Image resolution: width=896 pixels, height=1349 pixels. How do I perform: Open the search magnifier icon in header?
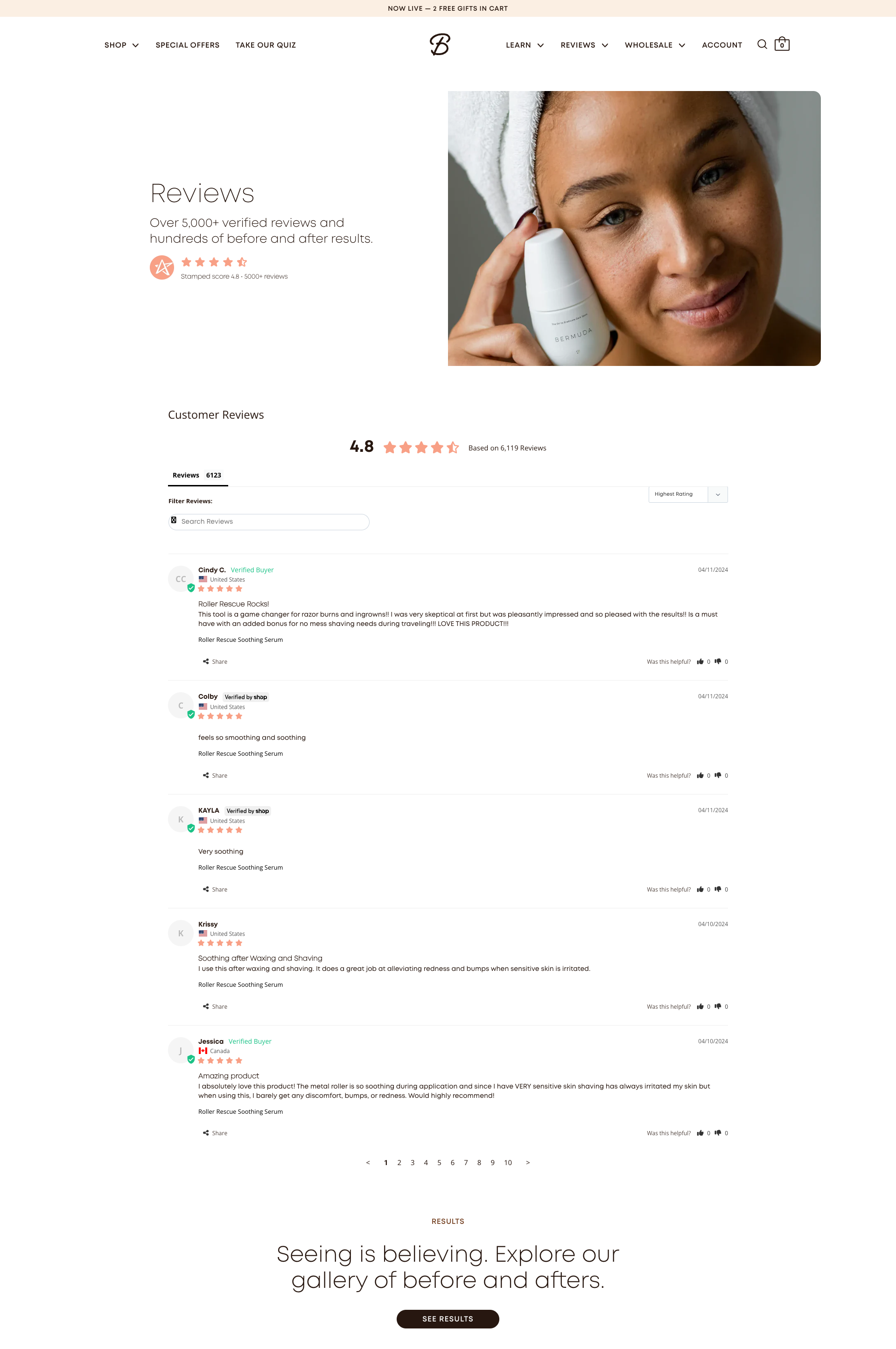762,45
